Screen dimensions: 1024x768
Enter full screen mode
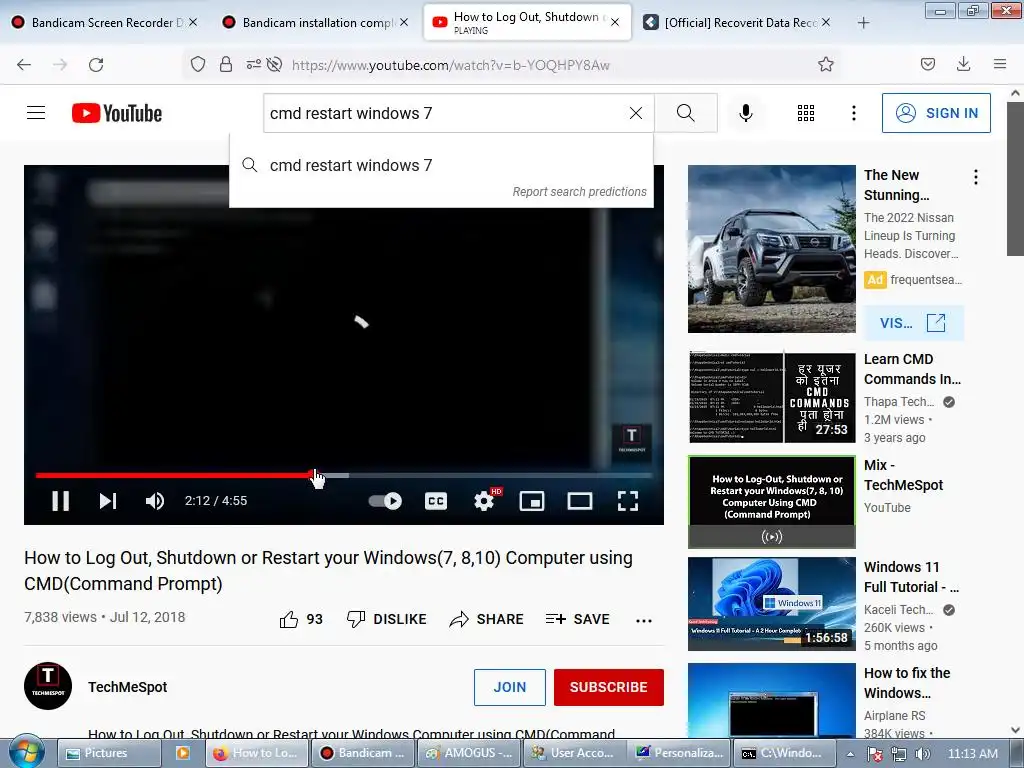pyautogui.click(x=628, y=501)
